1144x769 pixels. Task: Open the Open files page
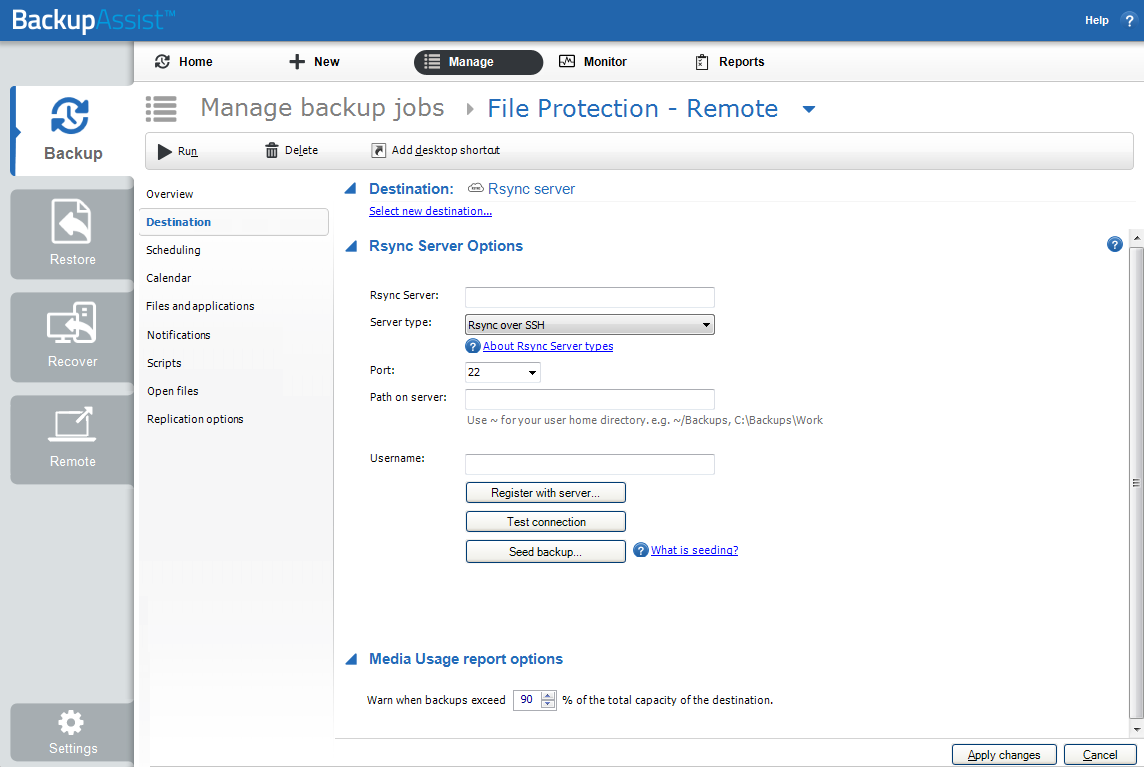coord(172,391)
